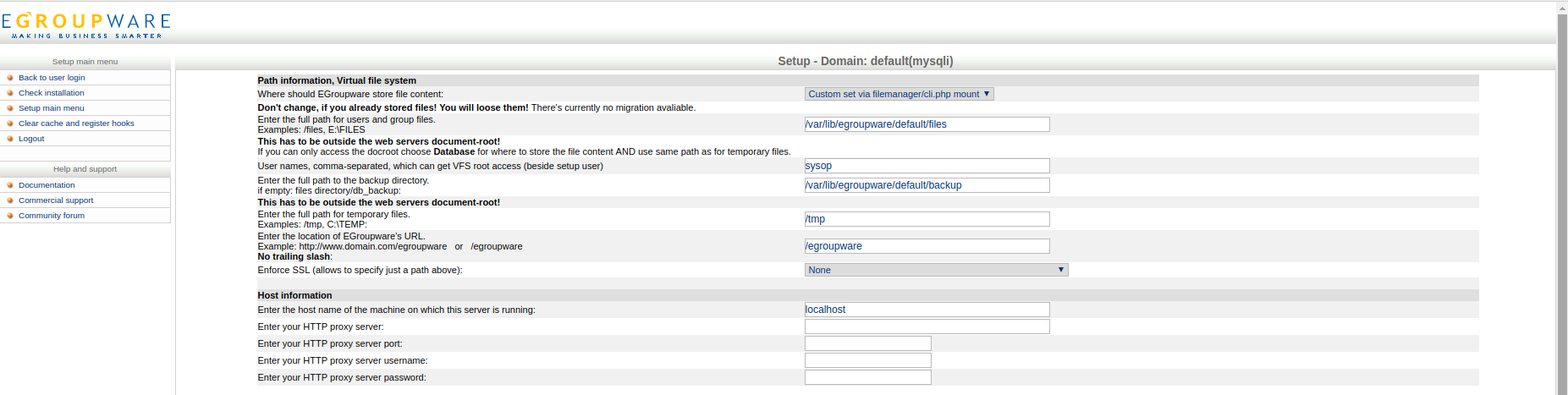The image size is (1568, 395).
Task: Focus the HTTP proxy server password field
Action: 867,377
